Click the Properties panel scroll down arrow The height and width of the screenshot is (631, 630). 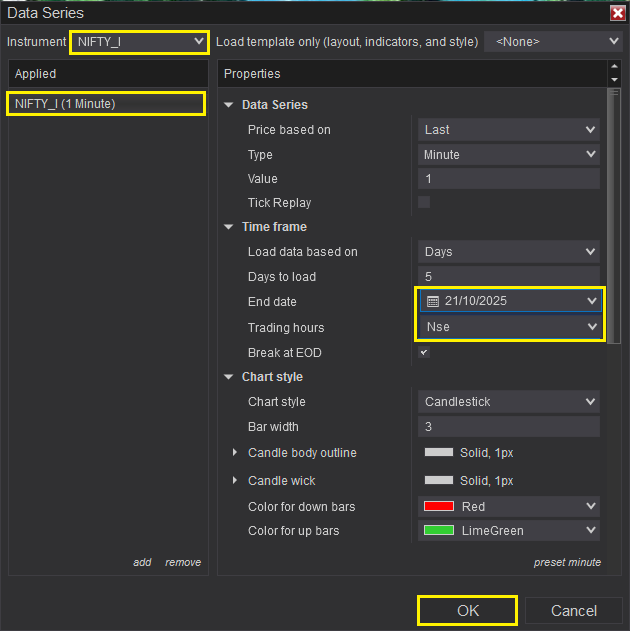click(x=614, y=80)
